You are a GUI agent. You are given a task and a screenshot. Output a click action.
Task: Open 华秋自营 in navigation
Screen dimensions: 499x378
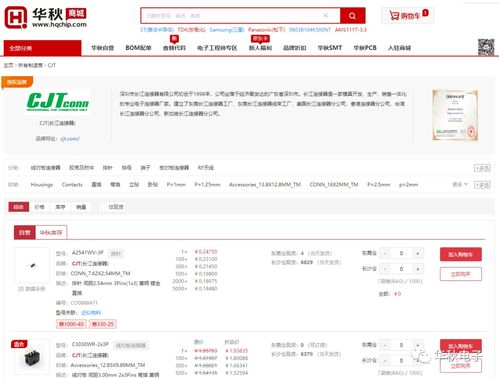(103, 48)
